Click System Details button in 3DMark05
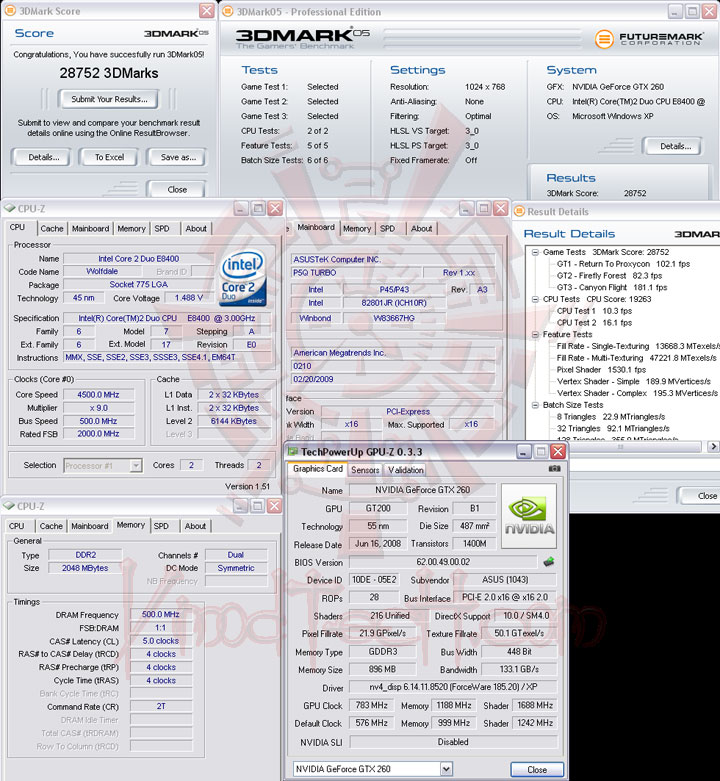This screenshot has height=781, width=720. [x=675, y=146]
